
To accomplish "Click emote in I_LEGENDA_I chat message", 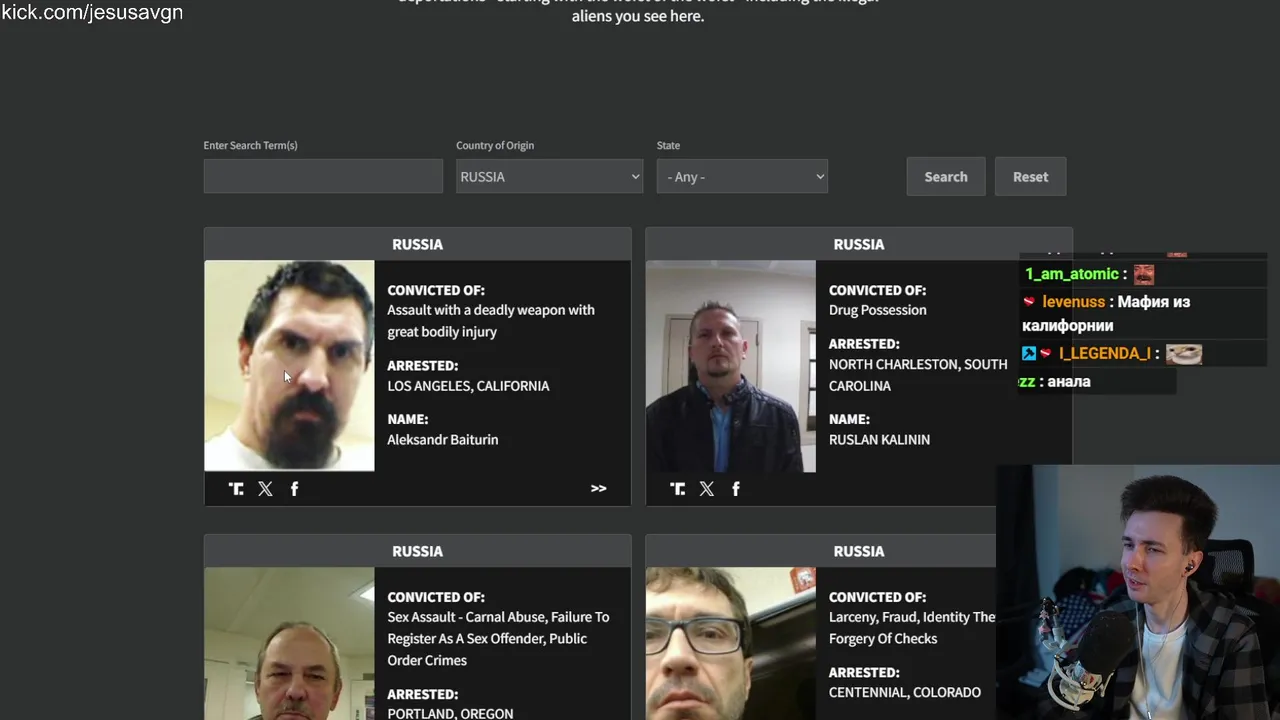I will 1184,354.
